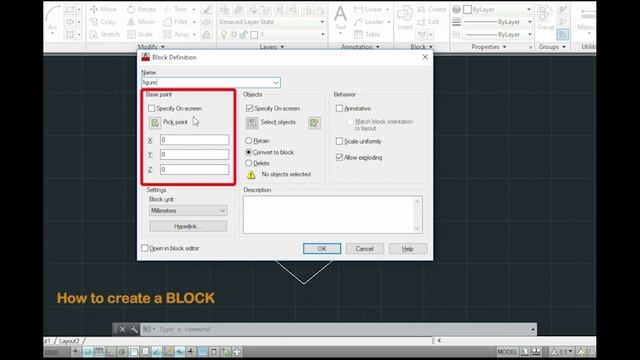Select the Trim tool in the ribbon
This screenshot has height=360, width=640.
click(175, 9)
